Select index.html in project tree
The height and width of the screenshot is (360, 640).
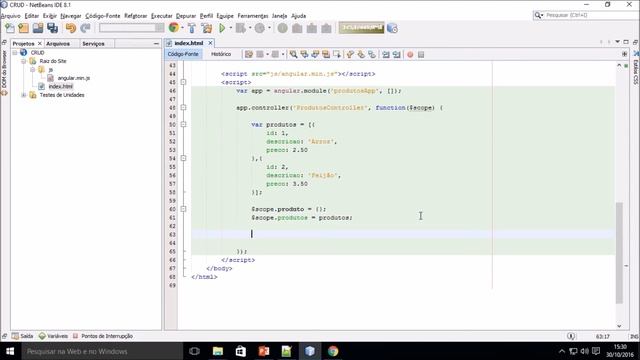[x=60, y=87]
